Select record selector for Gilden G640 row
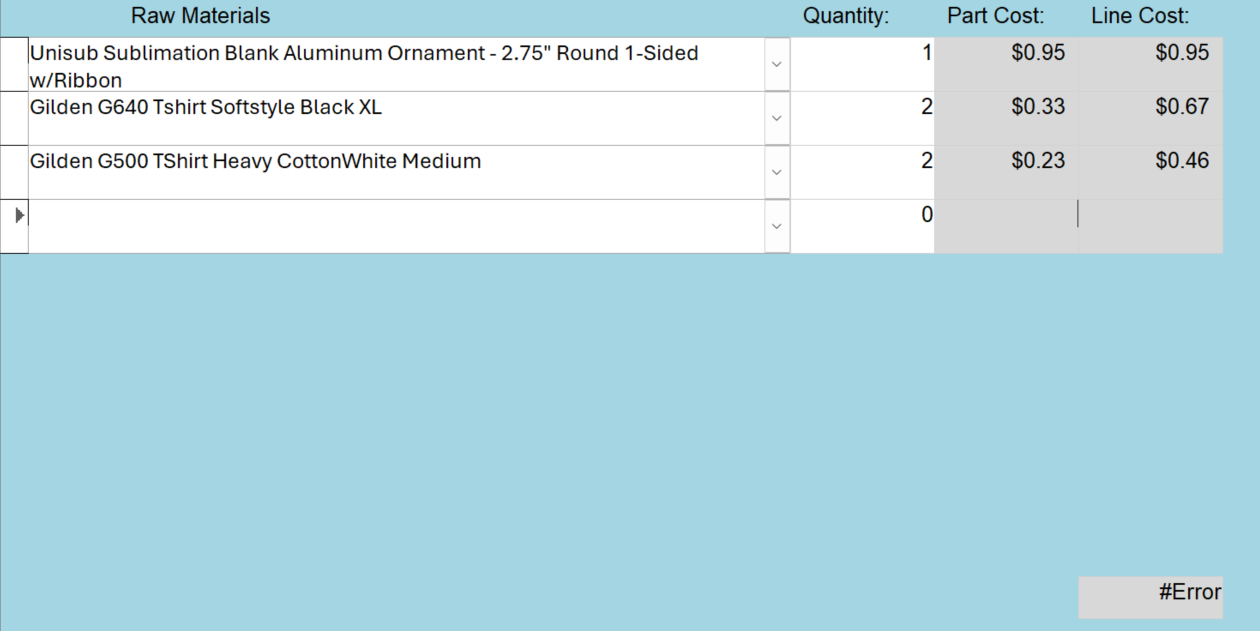 14,119
